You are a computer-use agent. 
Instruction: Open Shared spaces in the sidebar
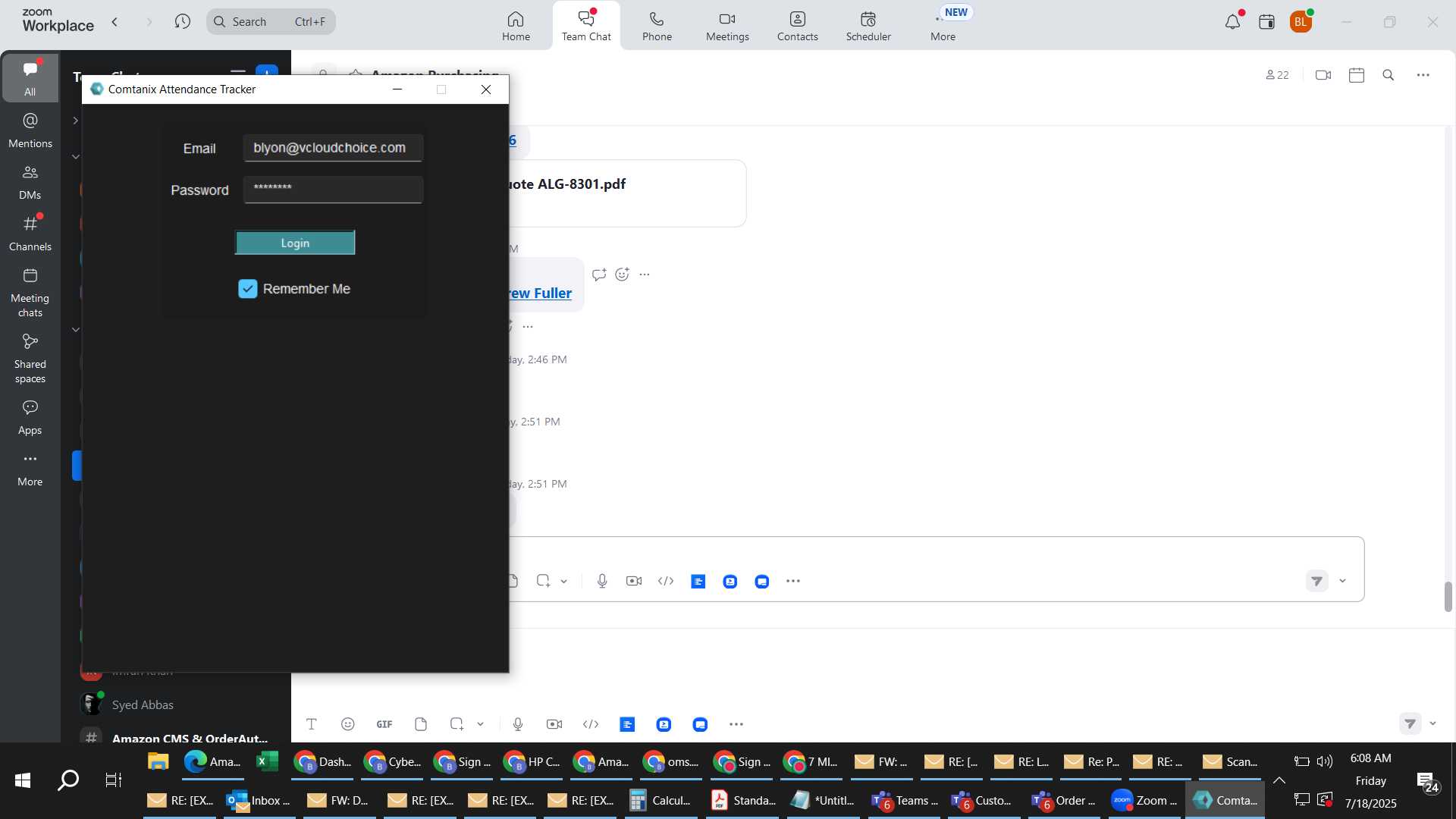(30, 358)
